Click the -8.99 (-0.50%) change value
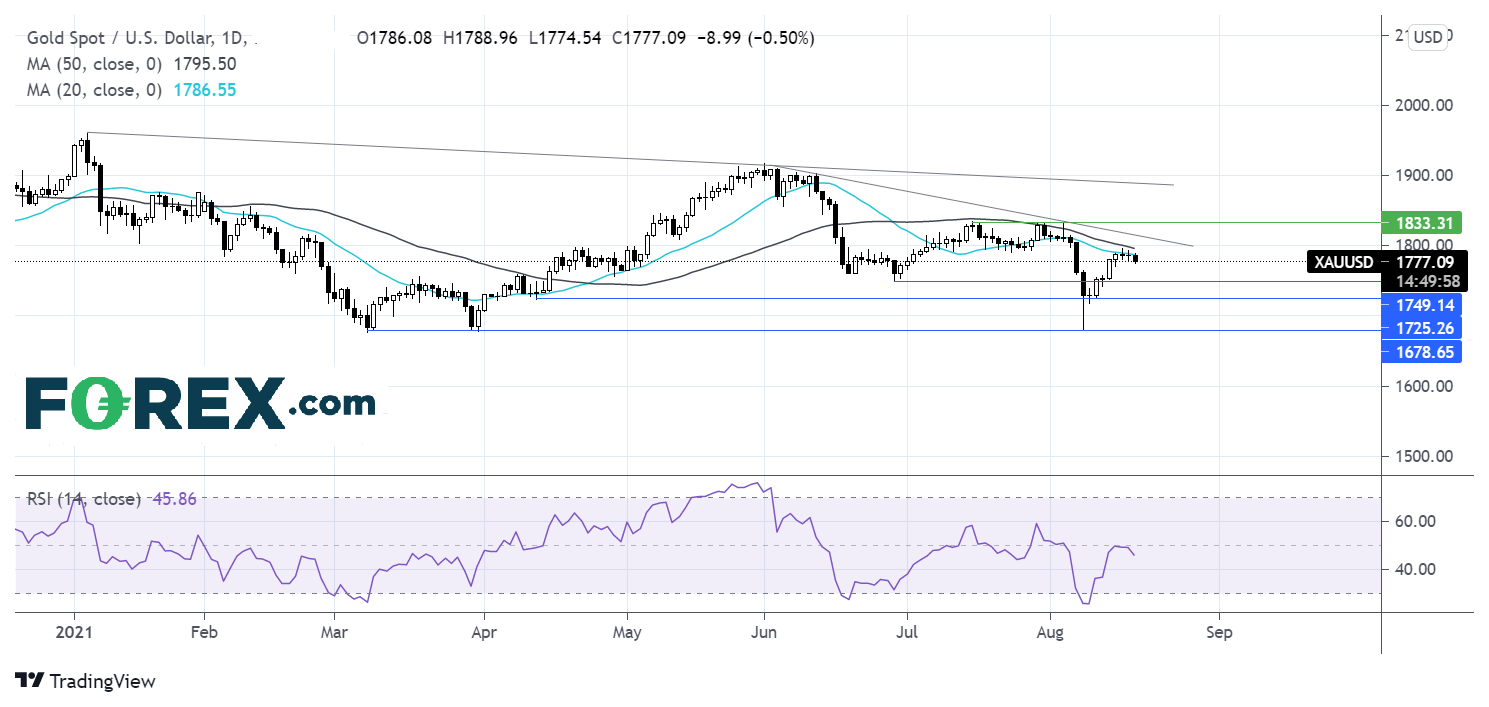1489x707 pixels. point(755,39)
